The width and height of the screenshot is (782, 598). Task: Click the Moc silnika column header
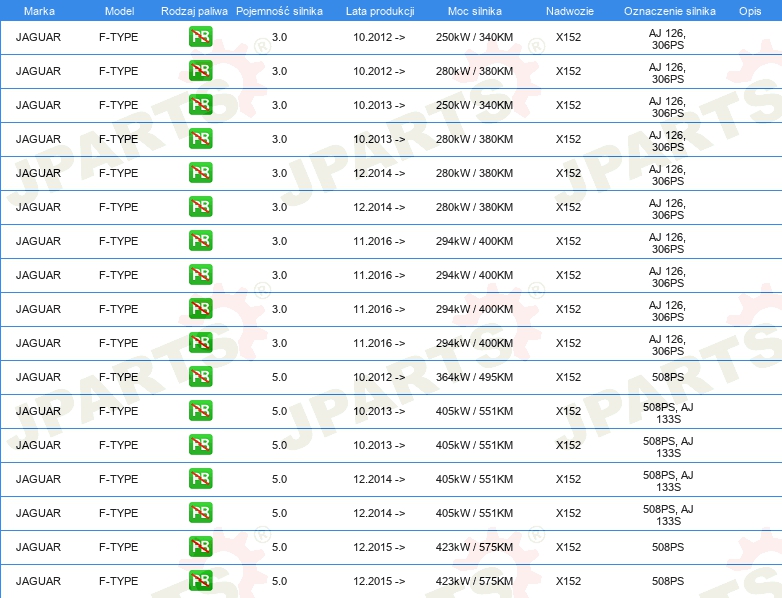pyautogui.click(x=475, y=11)
